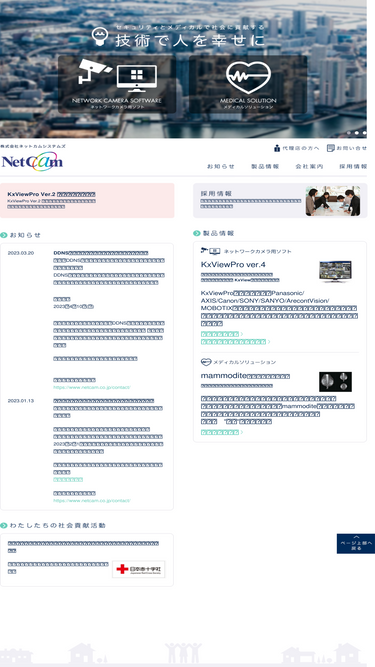Screen dimensions: 375x667
Task: Open the 製品情報 navigation menu item
Action: [x=265, y=166]
